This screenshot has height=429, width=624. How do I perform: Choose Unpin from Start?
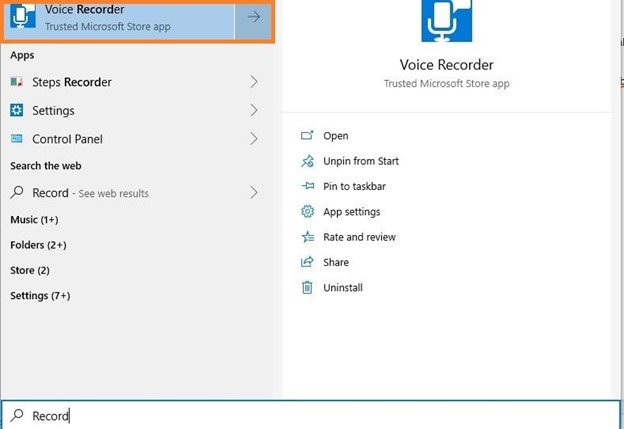361,161
